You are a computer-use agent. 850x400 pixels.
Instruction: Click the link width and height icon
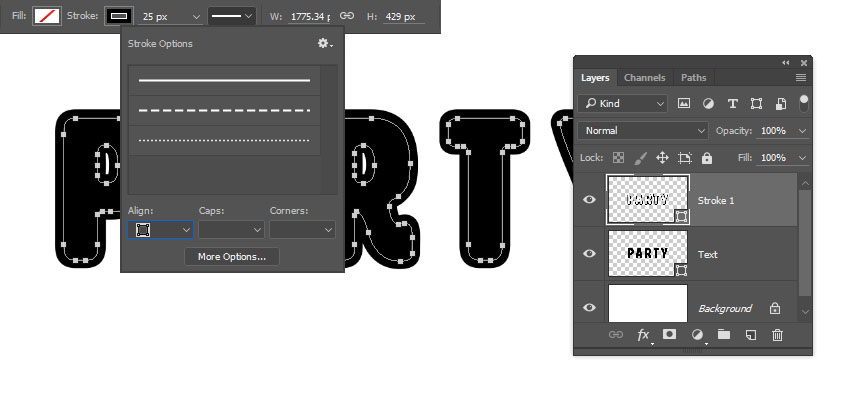[x=347, y=17]
